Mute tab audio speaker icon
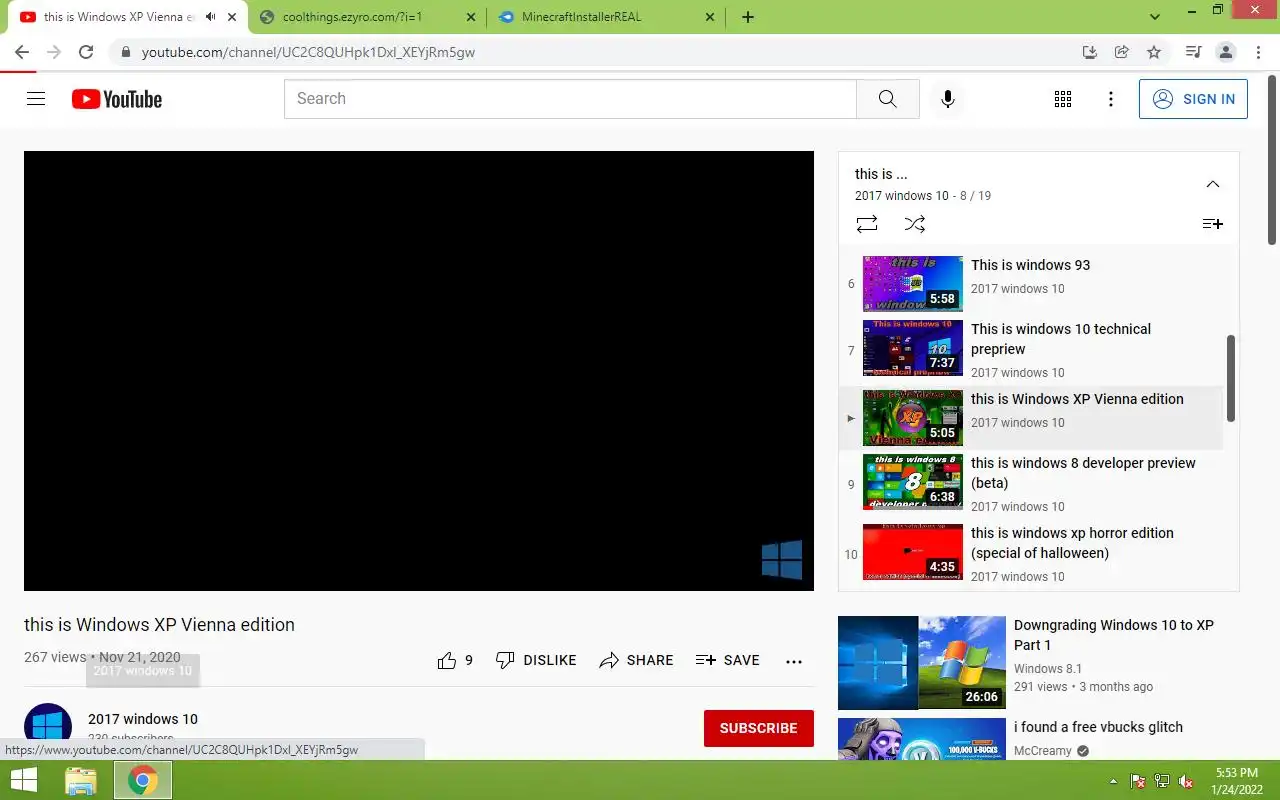Image resolution: width=1280 pixels, height=800 pixels. coord(210,17)
